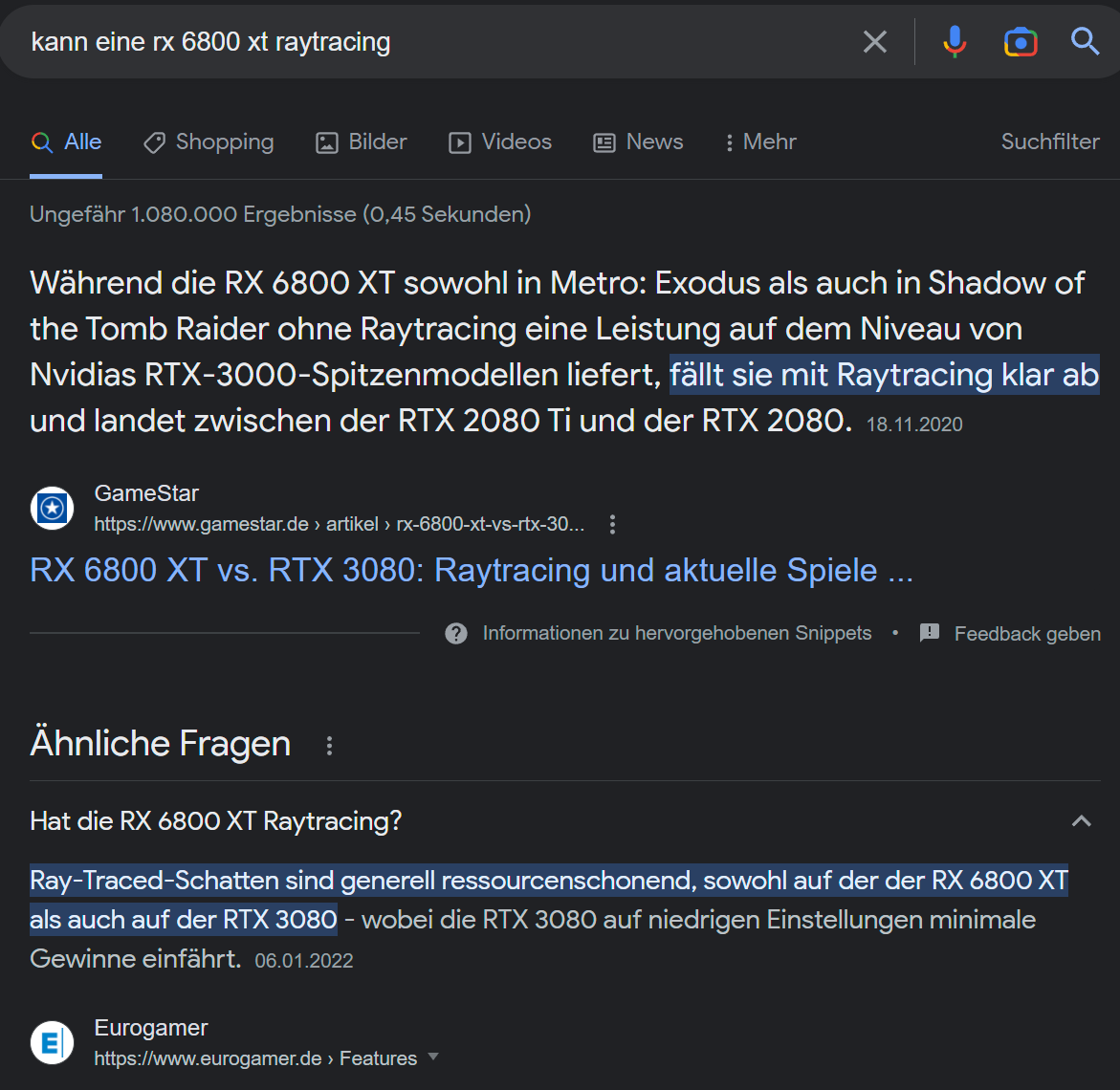Switch to the Shopping tab
1120x1090 pixels.
tap(209, 142)
